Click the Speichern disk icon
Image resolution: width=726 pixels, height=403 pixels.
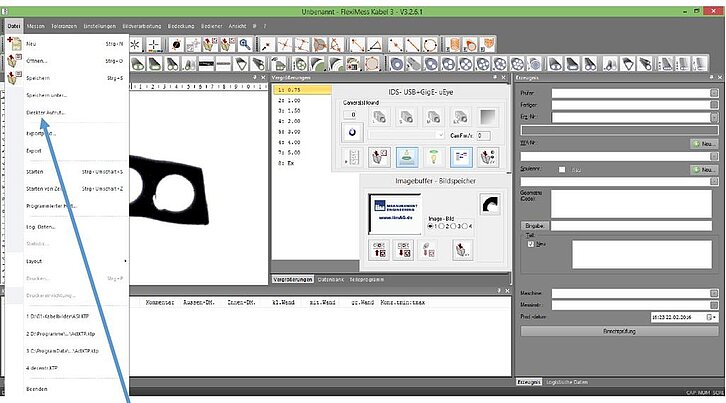click(13, 77)
